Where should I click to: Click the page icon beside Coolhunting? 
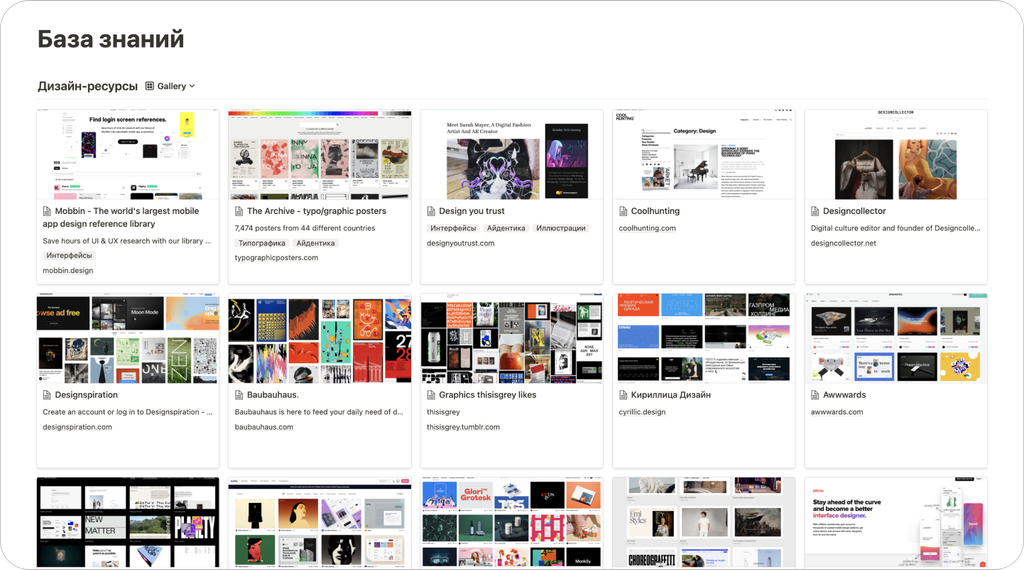coord(623,211)
